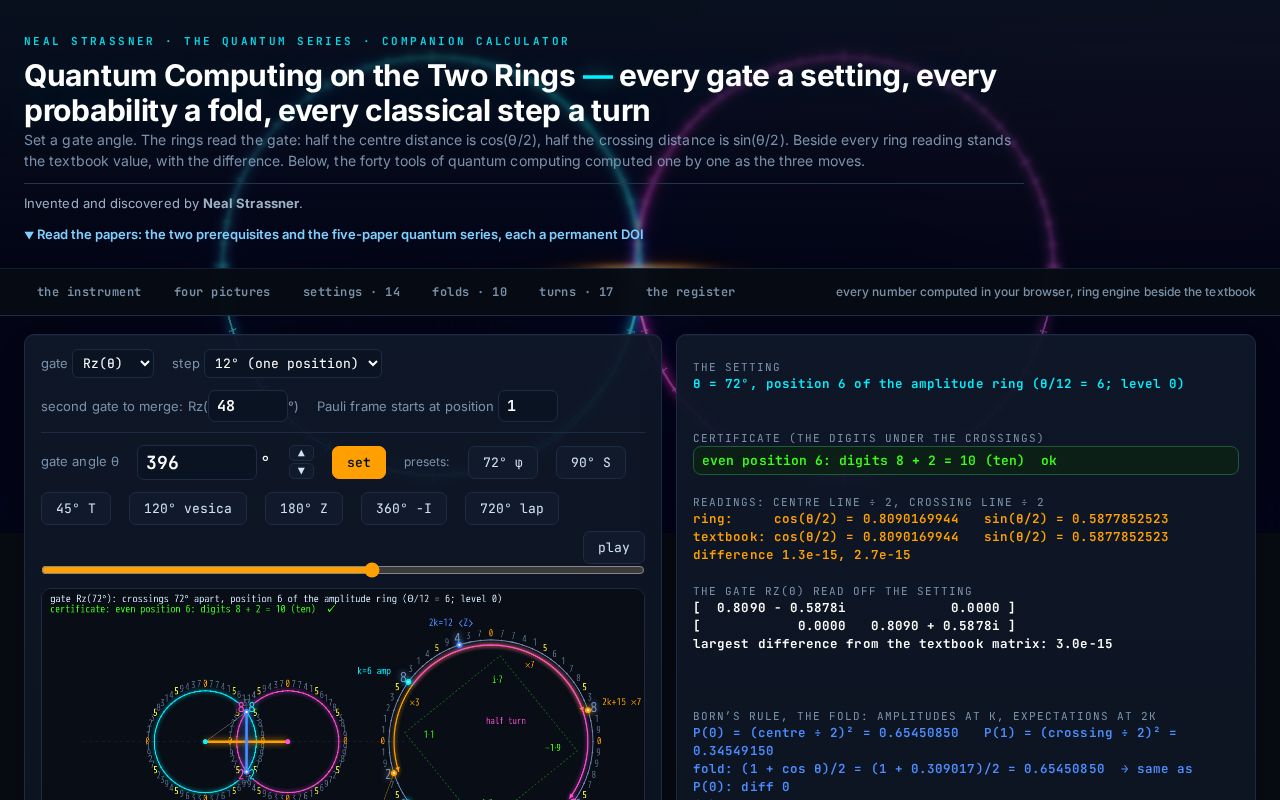Viewport: 1280px width, 800px height.
Task: Select the '360° -I' preset
Action: tap(404, 508)
